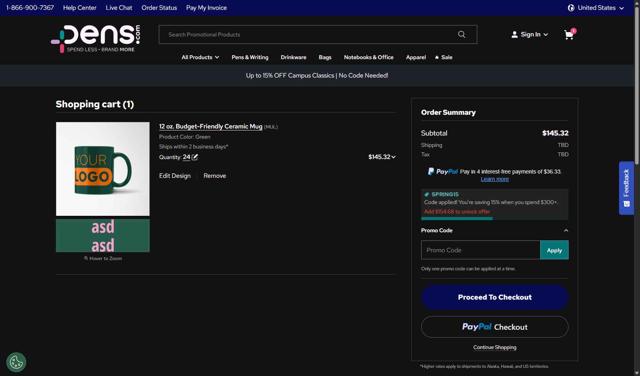Click the Help Center link
Image resolution: width=640 pixels, height=376 pixels.
(80, 8)
